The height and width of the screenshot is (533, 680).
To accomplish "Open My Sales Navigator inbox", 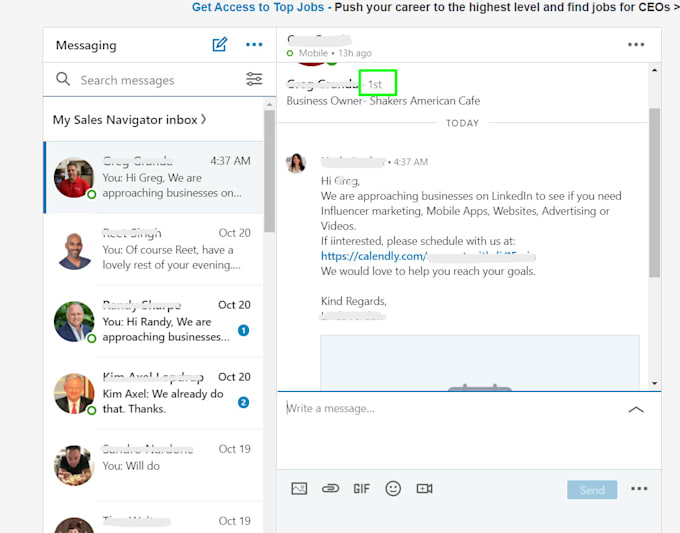I will [x=129, y=120].
